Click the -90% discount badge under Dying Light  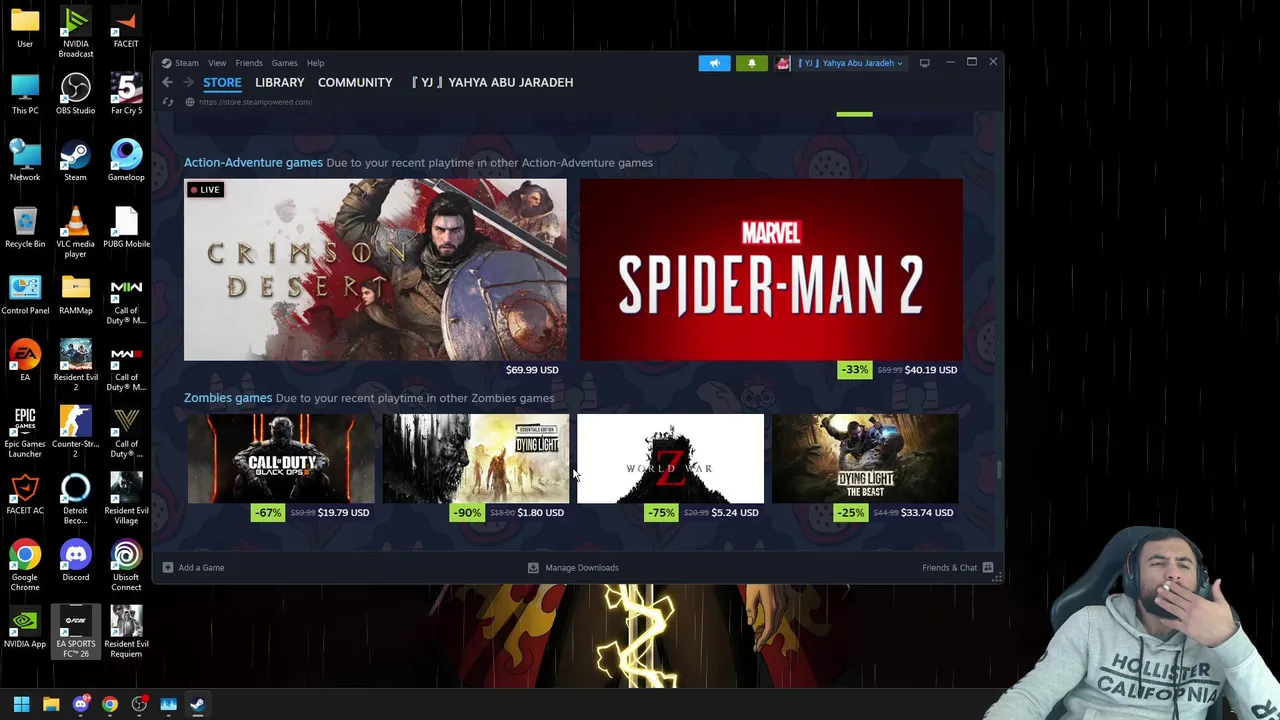pos(467,513)
